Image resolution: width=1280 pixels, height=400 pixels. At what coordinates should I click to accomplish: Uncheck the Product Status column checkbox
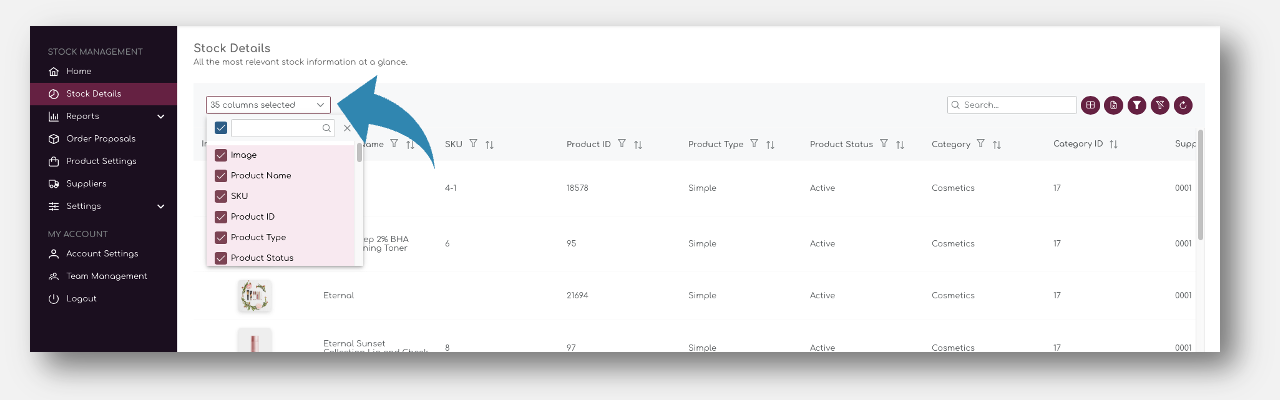221,258
